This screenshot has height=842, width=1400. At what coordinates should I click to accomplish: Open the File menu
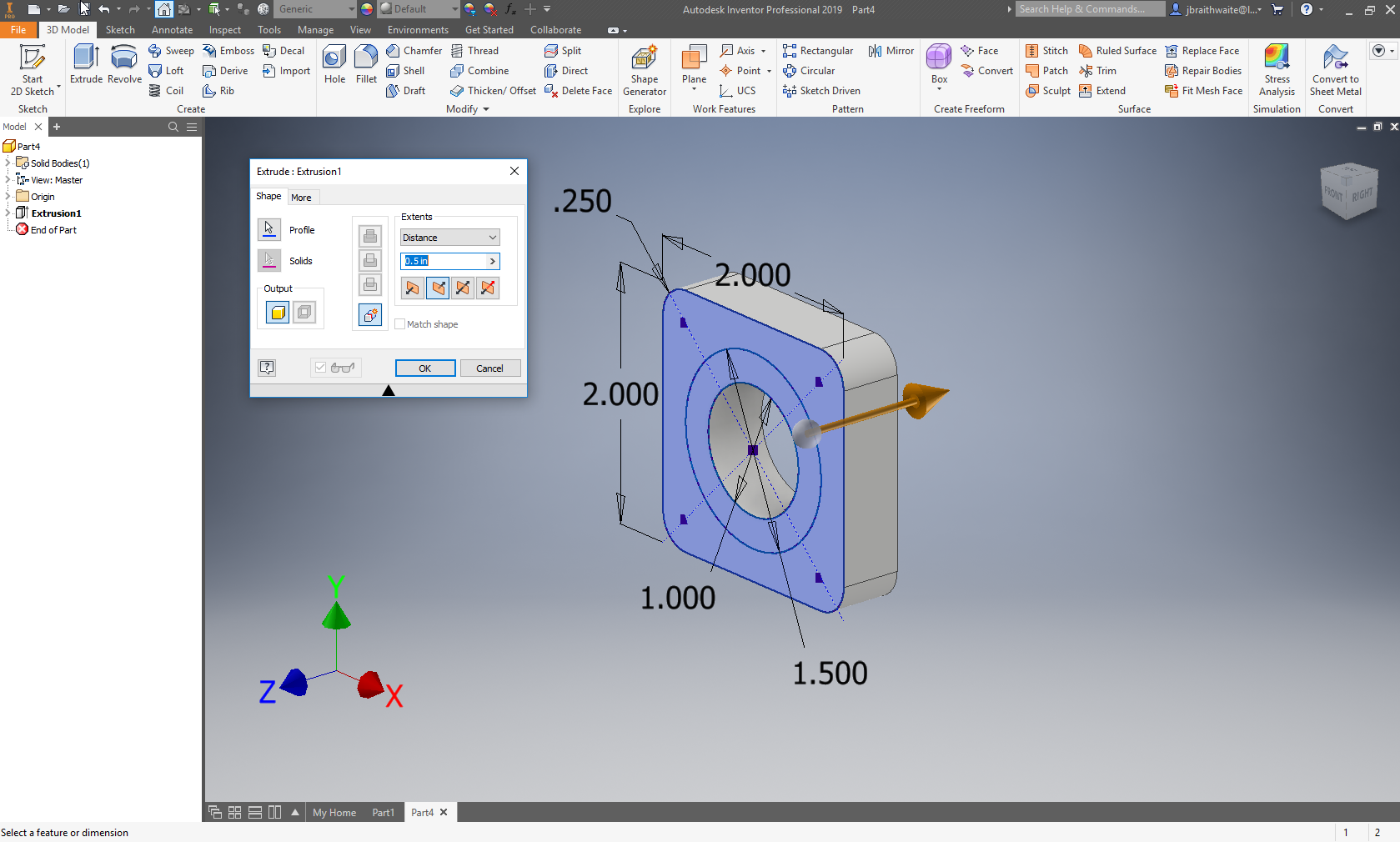point(18,30)
